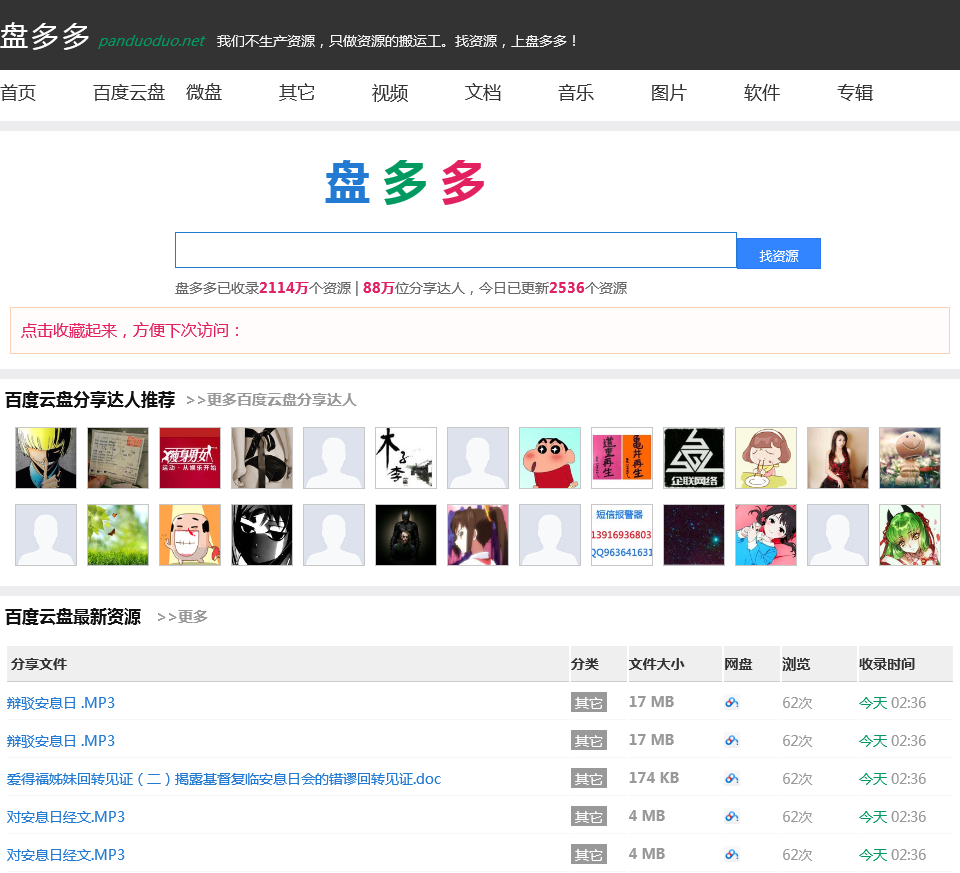Select the 软件 navigation item
Viewport: 960px width, 873px height.
[762, 92]
